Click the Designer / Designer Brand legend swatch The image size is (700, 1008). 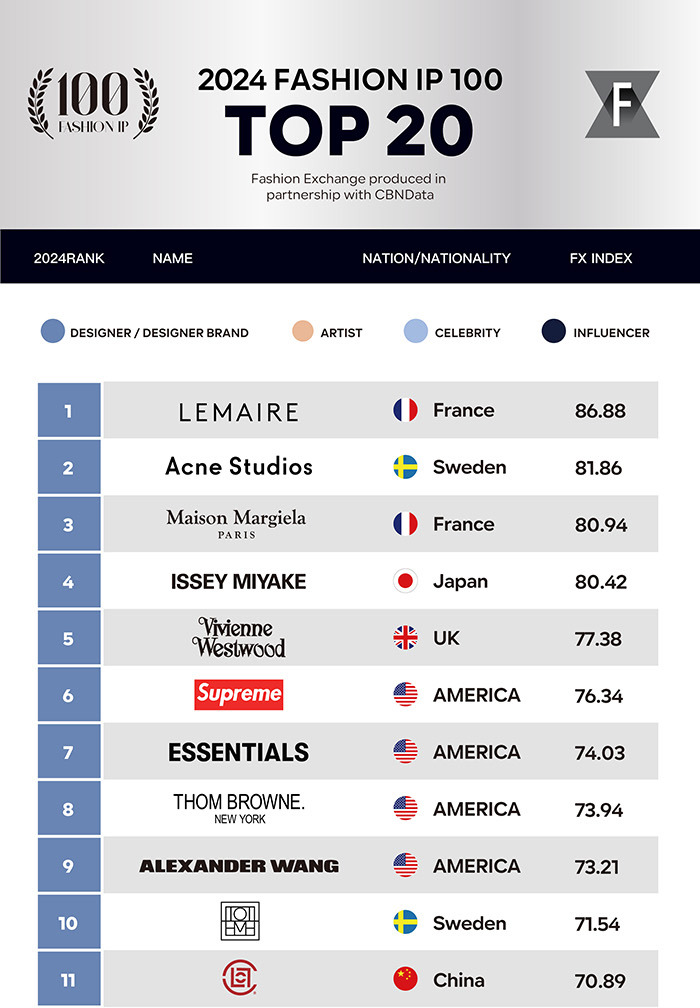point(53,331)
